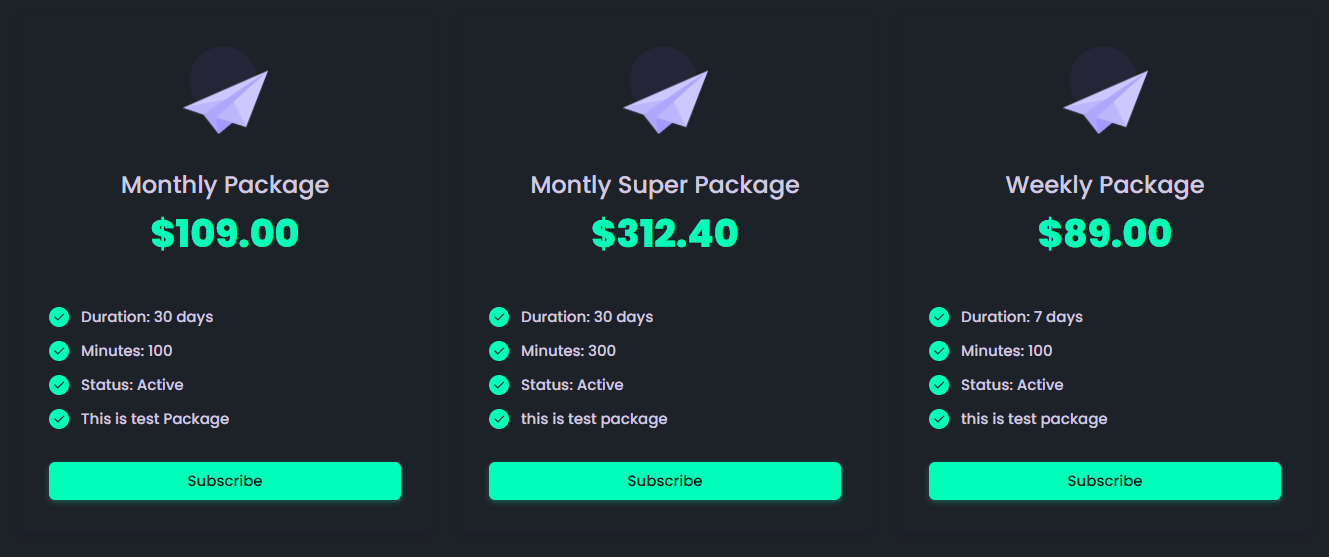Click the $312.40 price

click(x=665, y=233)
